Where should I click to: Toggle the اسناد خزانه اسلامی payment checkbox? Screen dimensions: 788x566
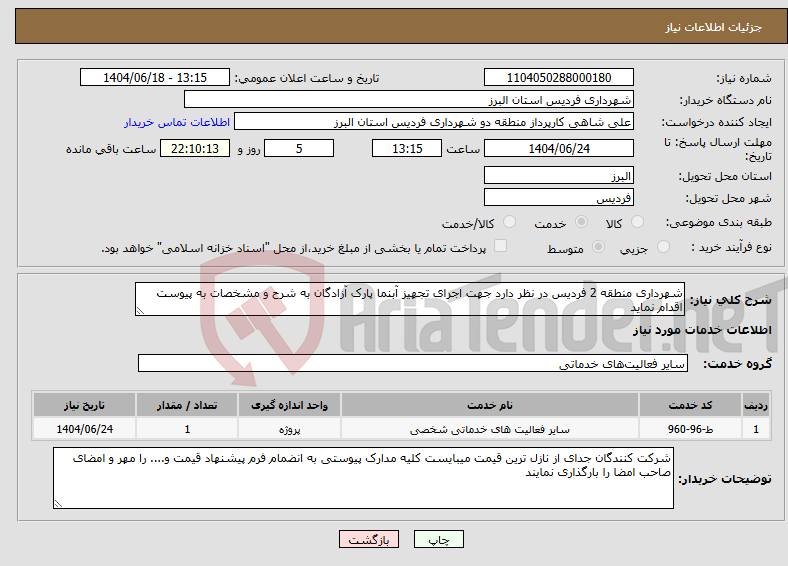[500, 246]
